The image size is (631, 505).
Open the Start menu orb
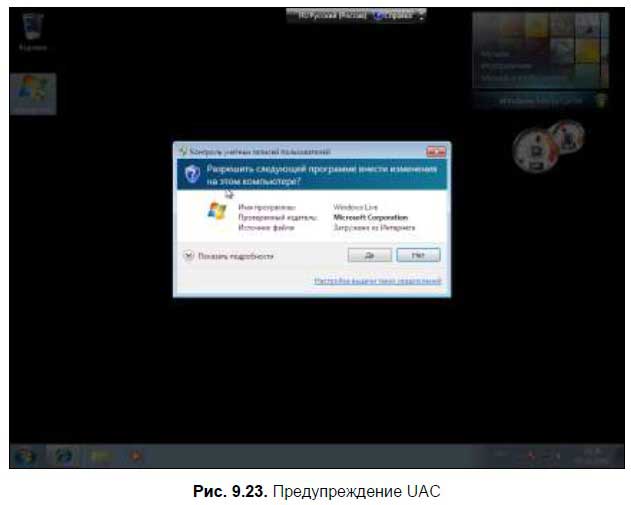(x=25, y=456)
